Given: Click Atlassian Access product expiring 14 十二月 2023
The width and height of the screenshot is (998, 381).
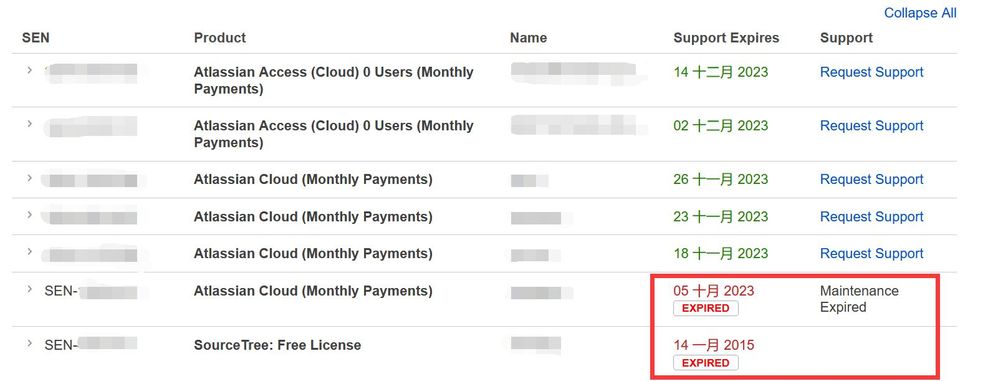Looking at the screenshot, I should pos(334,80).
